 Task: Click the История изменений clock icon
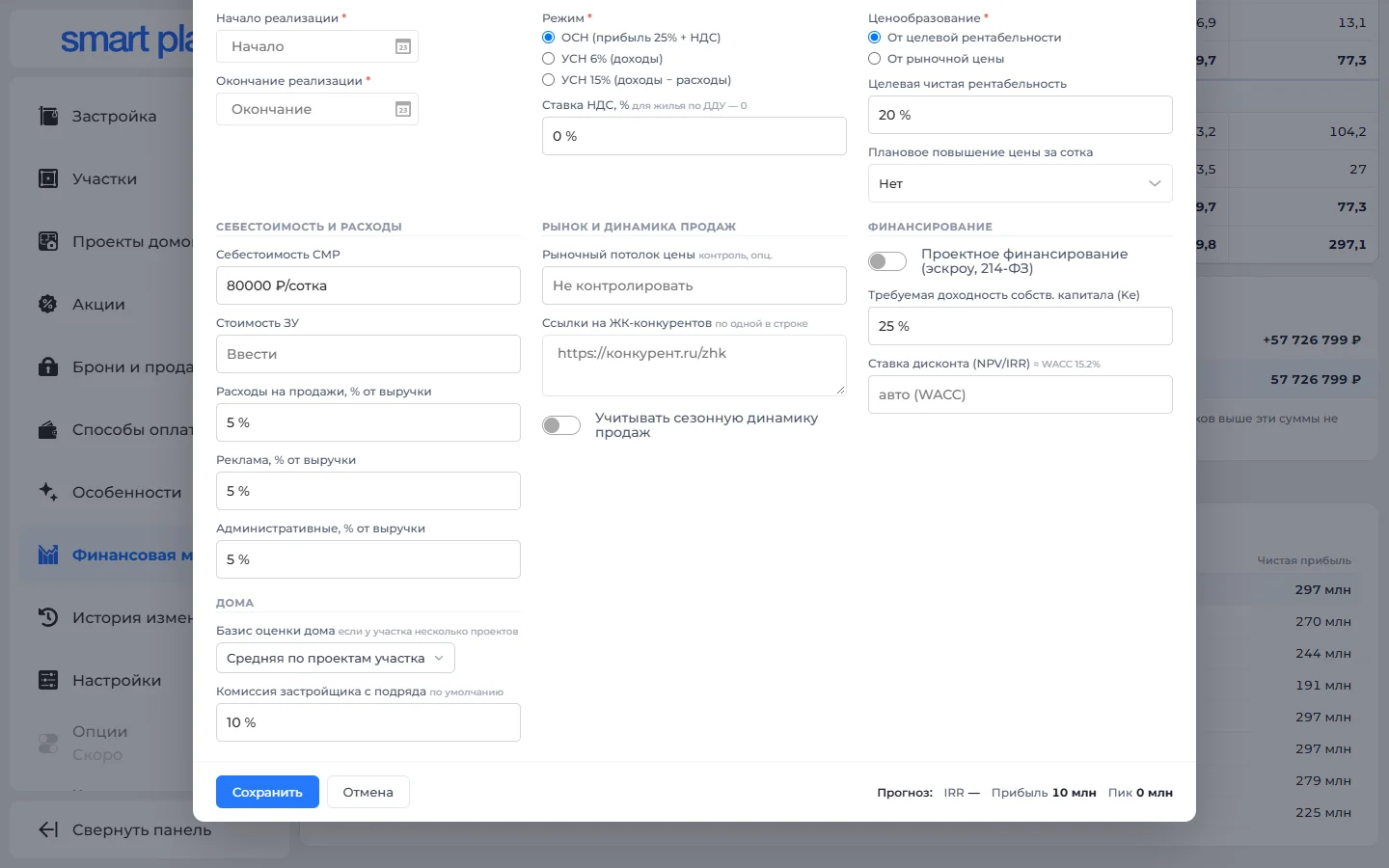click(48, 617)
